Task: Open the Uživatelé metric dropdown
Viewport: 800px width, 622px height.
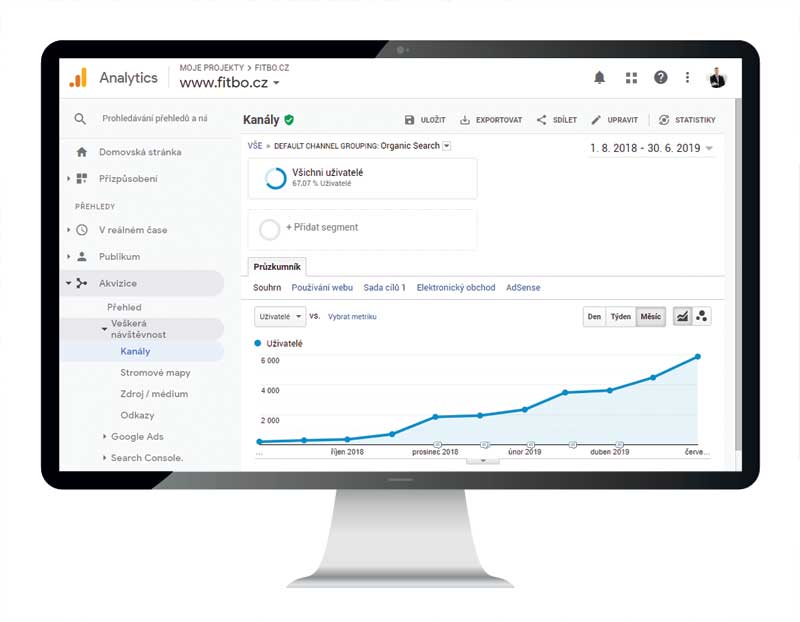Action: tap(280, 317)
